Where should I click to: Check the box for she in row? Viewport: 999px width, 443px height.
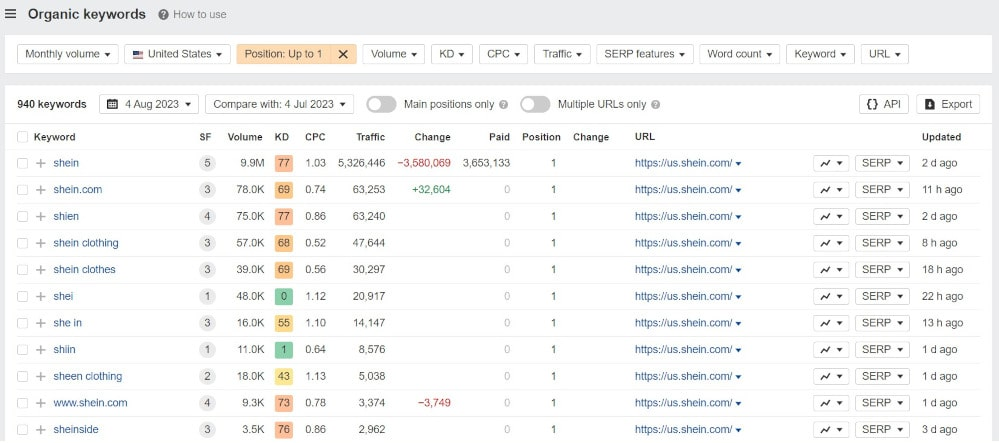[23, 323]
